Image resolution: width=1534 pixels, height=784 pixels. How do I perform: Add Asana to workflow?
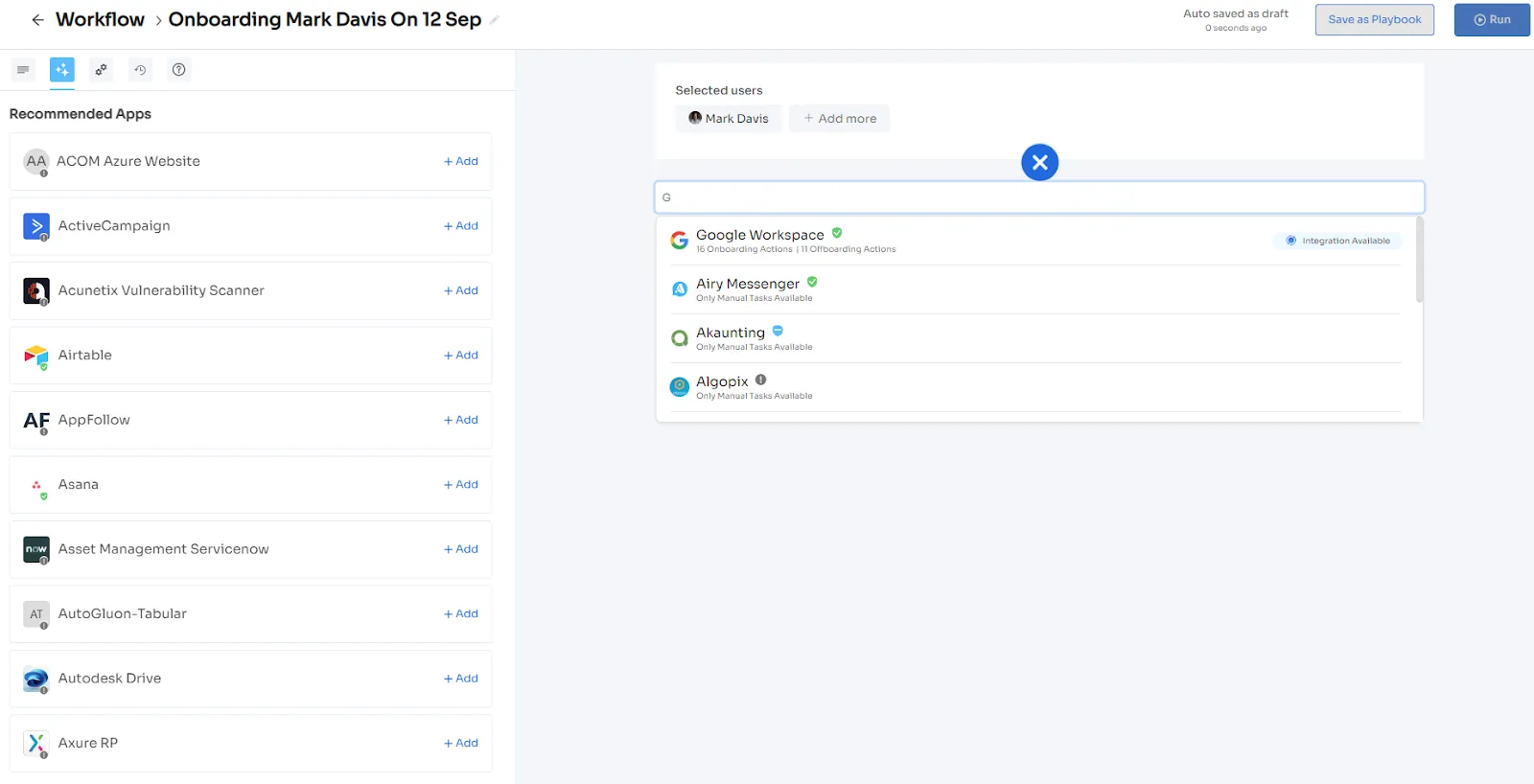point(461,485)
